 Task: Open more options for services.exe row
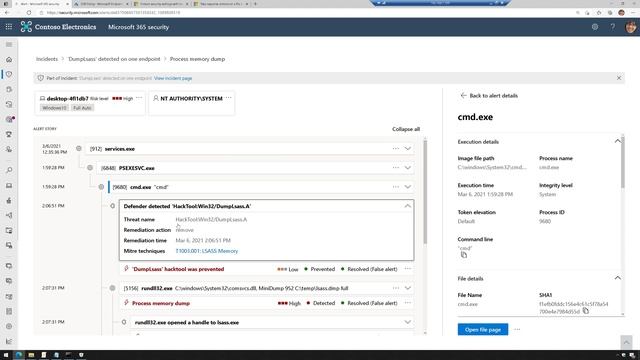click(x=396, y=149)
